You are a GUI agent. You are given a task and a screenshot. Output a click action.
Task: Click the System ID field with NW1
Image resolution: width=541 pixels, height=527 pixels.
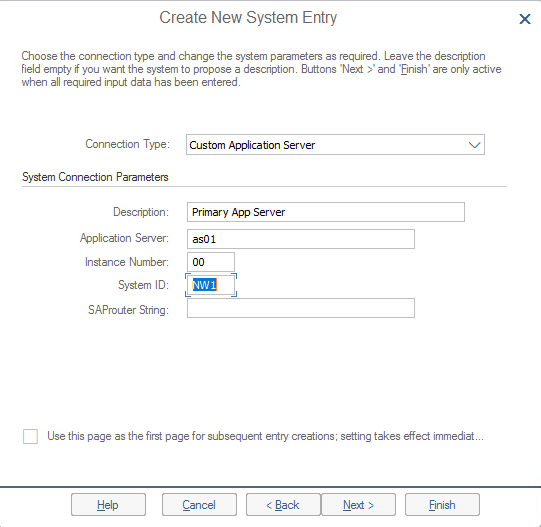pyautogui.click(x=211, y=285)
